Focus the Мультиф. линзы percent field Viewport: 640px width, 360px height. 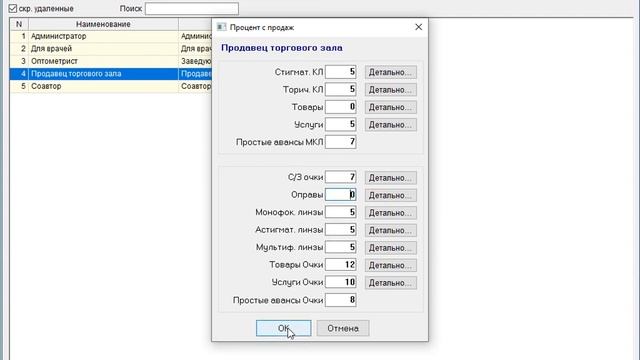[x=341, y=247]
